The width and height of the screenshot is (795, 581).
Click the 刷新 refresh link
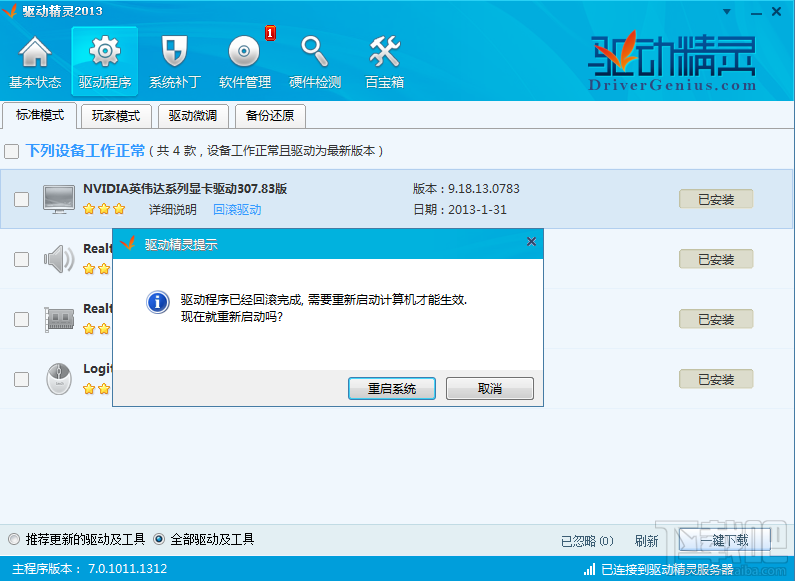click(646, 541)
